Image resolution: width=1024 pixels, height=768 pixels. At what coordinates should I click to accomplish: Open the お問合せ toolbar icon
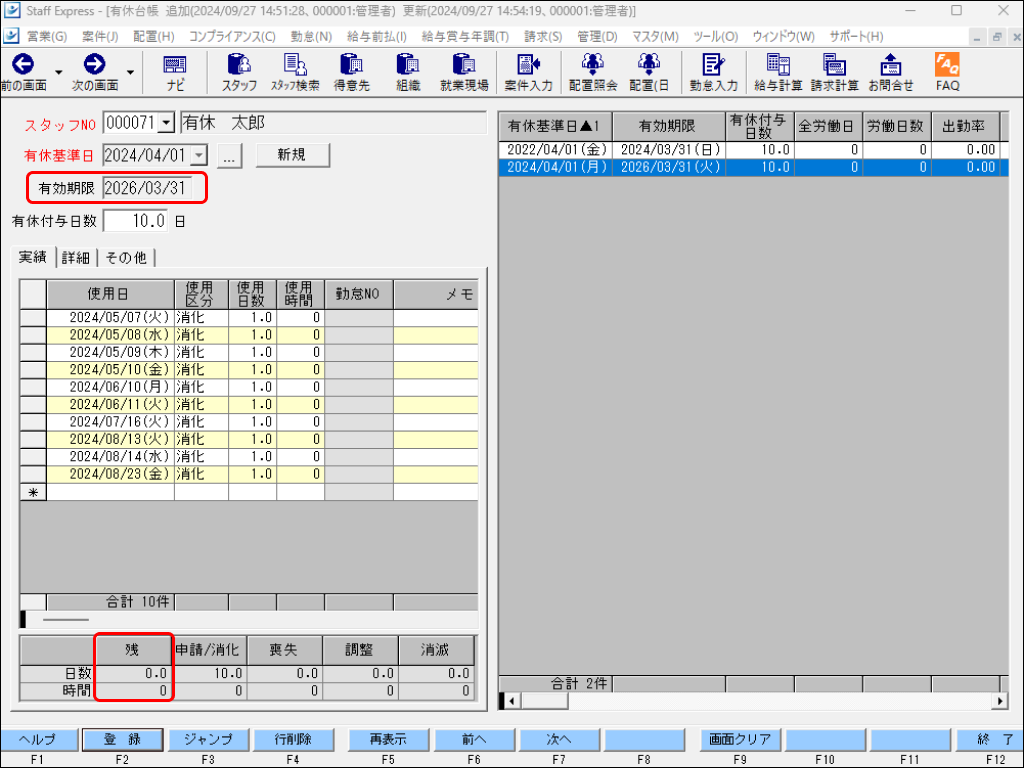coord(890,72)
